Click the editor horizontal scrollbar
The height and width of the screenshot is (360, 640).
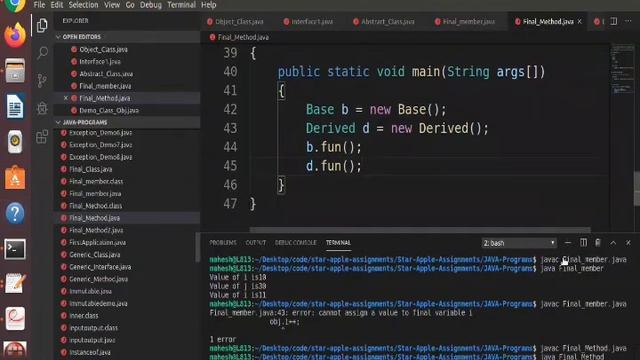[420, 230]
